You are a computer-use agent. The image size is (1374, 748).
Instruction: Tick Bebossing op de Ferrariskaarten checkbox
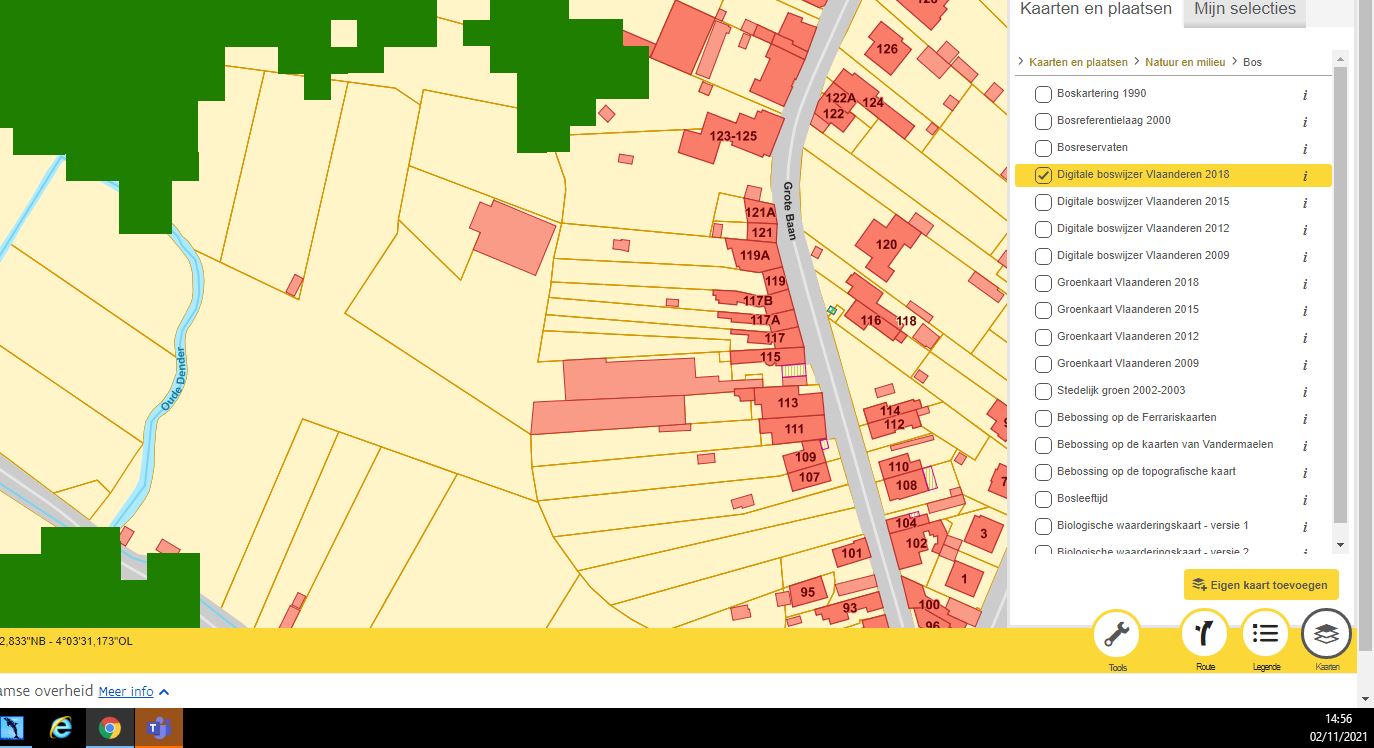tap(1043, 418)
